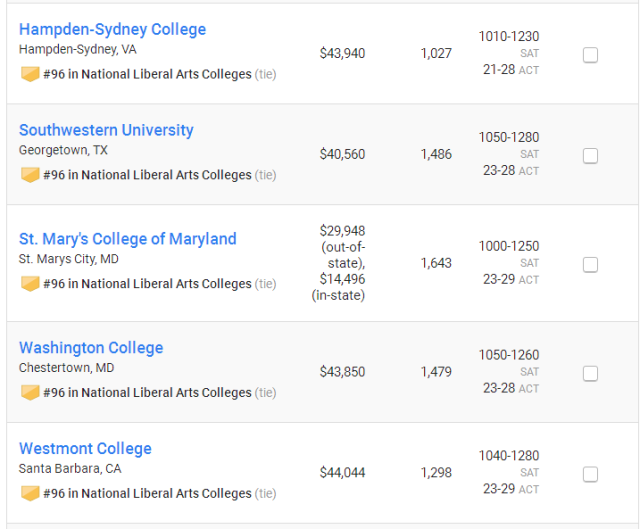Click Hampden-Sydney's #96 National Liberal Arts ranking
Image resolution: width=640 pixels, height=529 pixels.
147,74
